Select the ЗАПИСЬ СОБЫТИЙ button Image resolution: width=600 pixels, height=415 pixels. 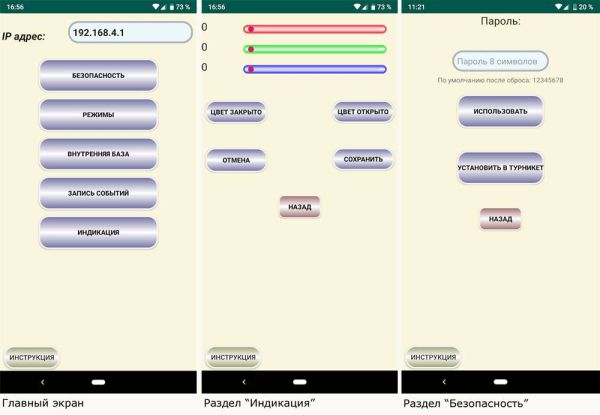pos(98,193)
